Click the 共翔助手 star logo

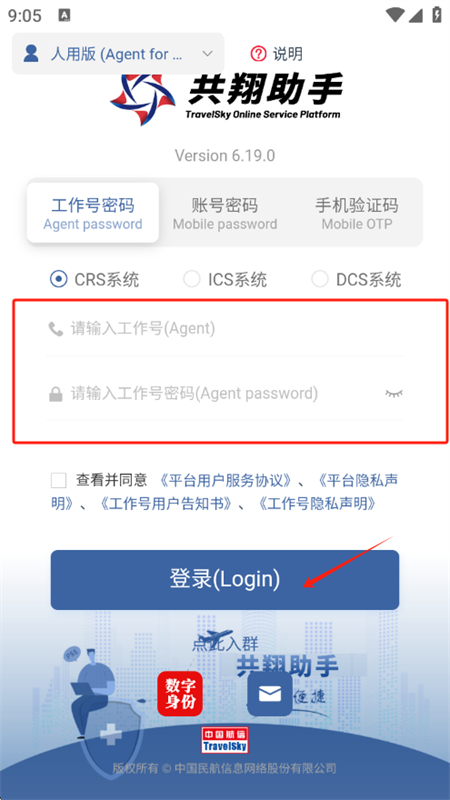click(x=142, y=99)
